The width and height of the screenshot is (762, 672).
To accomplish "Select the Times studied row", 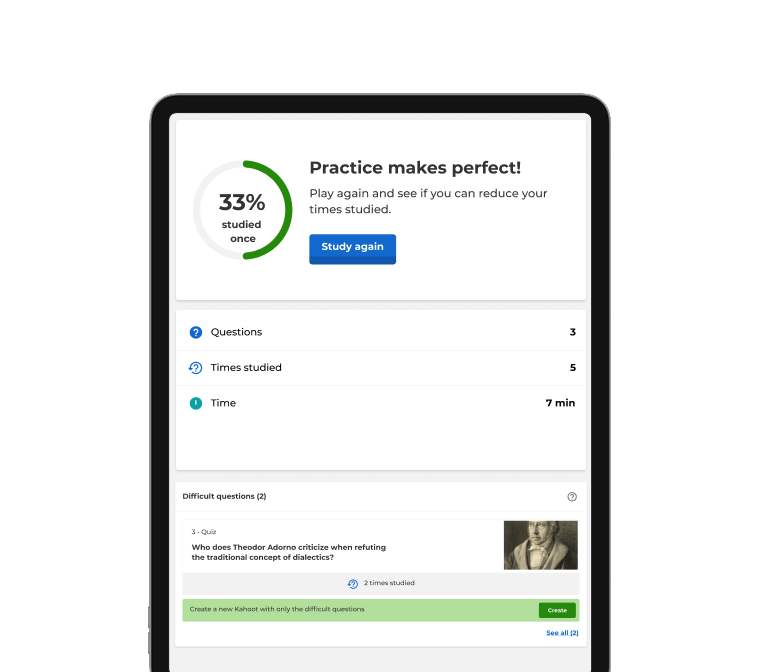I will coord(381,368).
